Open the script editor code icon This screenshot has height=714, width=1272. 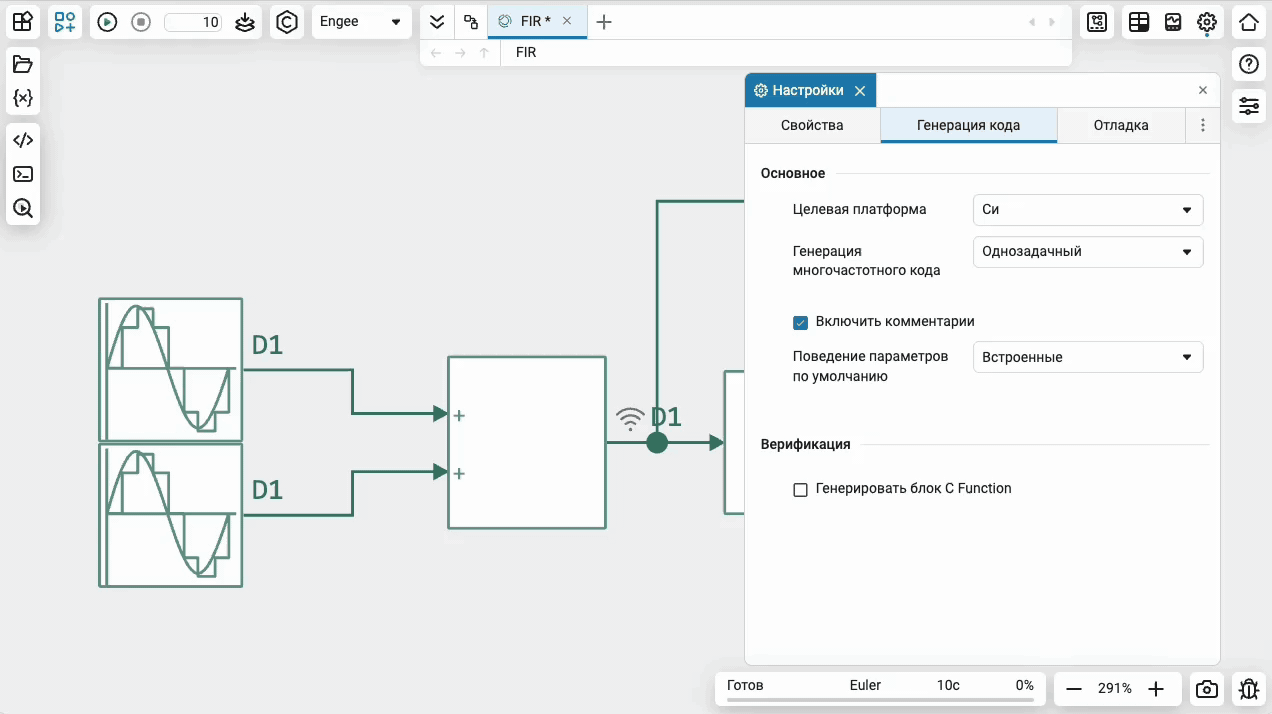(x=23, y=140)
